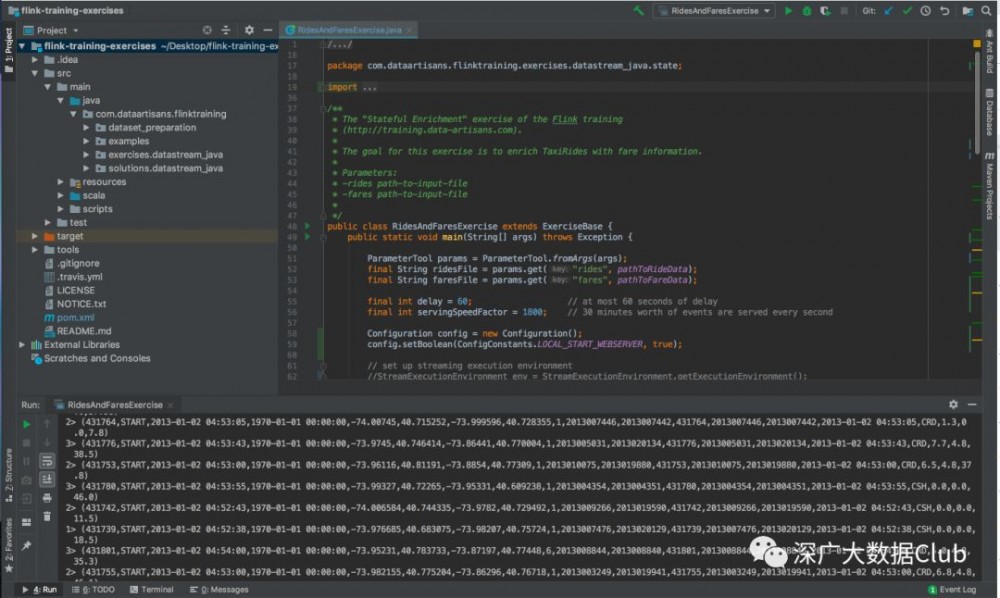Run with Coverage from the top toolbar
1000x598 pixels.
(x=824, y=10)
